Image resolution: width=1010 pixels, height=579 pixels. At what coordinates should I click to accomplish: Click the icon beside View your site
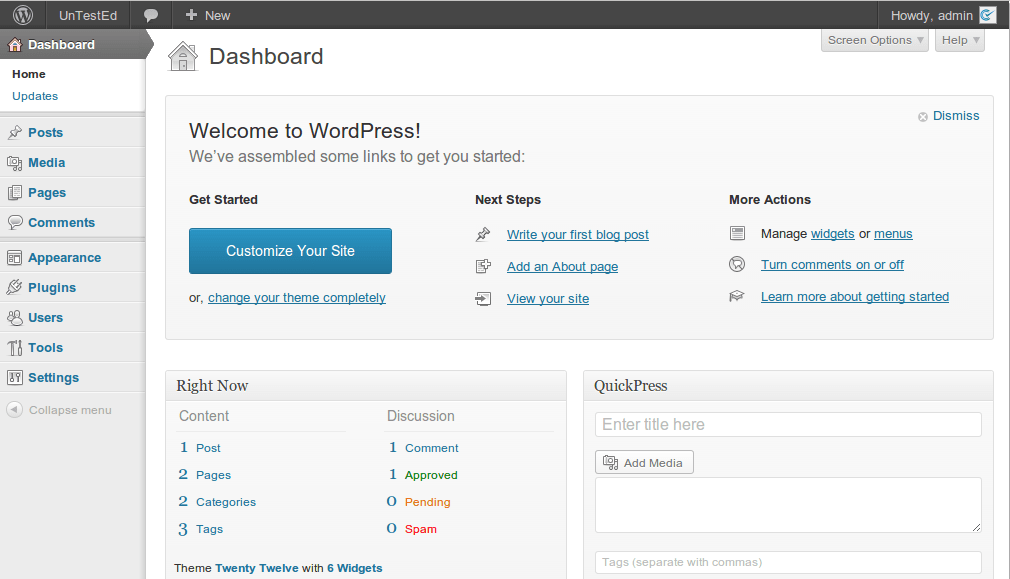[483, 298]
